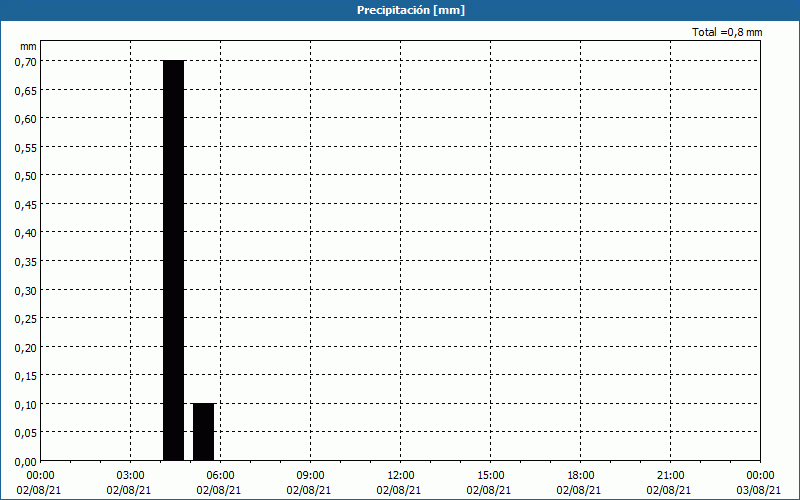
Task: Select y-axis value 0,25
Action: click(x=26, y=319)
